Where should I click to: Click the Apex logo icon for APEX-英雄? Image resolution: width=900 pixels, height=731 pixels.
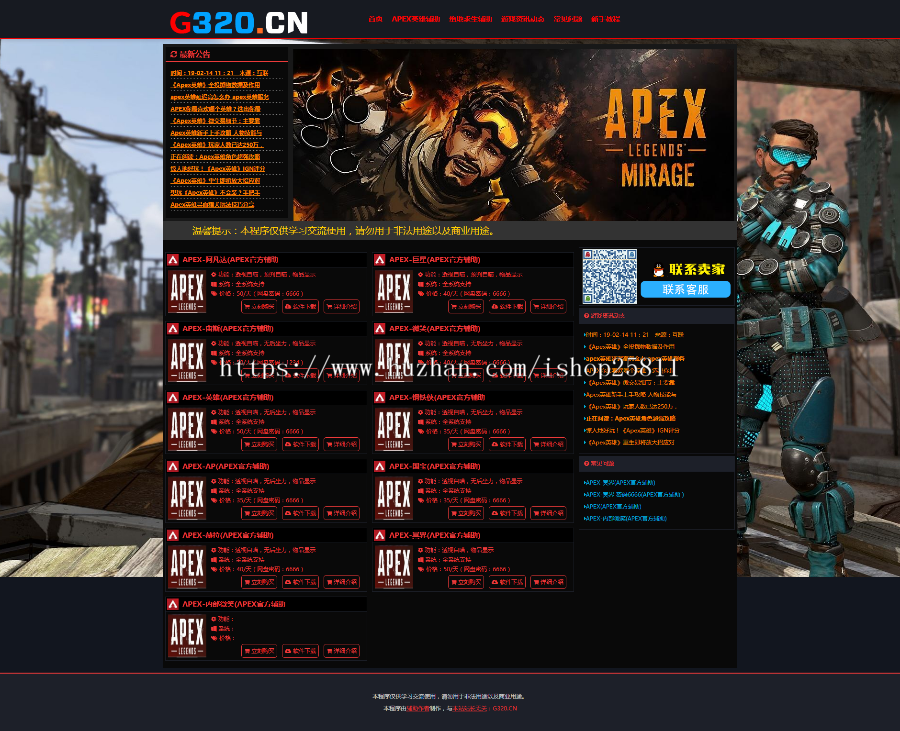click(173, 398)
